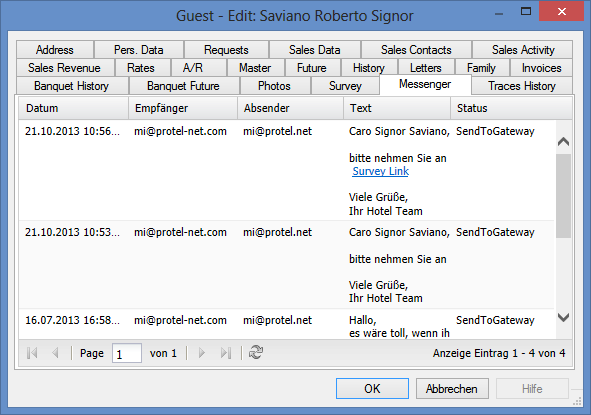Minimize the Guest Edit window
This screenshot has width=591, height=415.
pyautogui.click(x=499, y=14)
